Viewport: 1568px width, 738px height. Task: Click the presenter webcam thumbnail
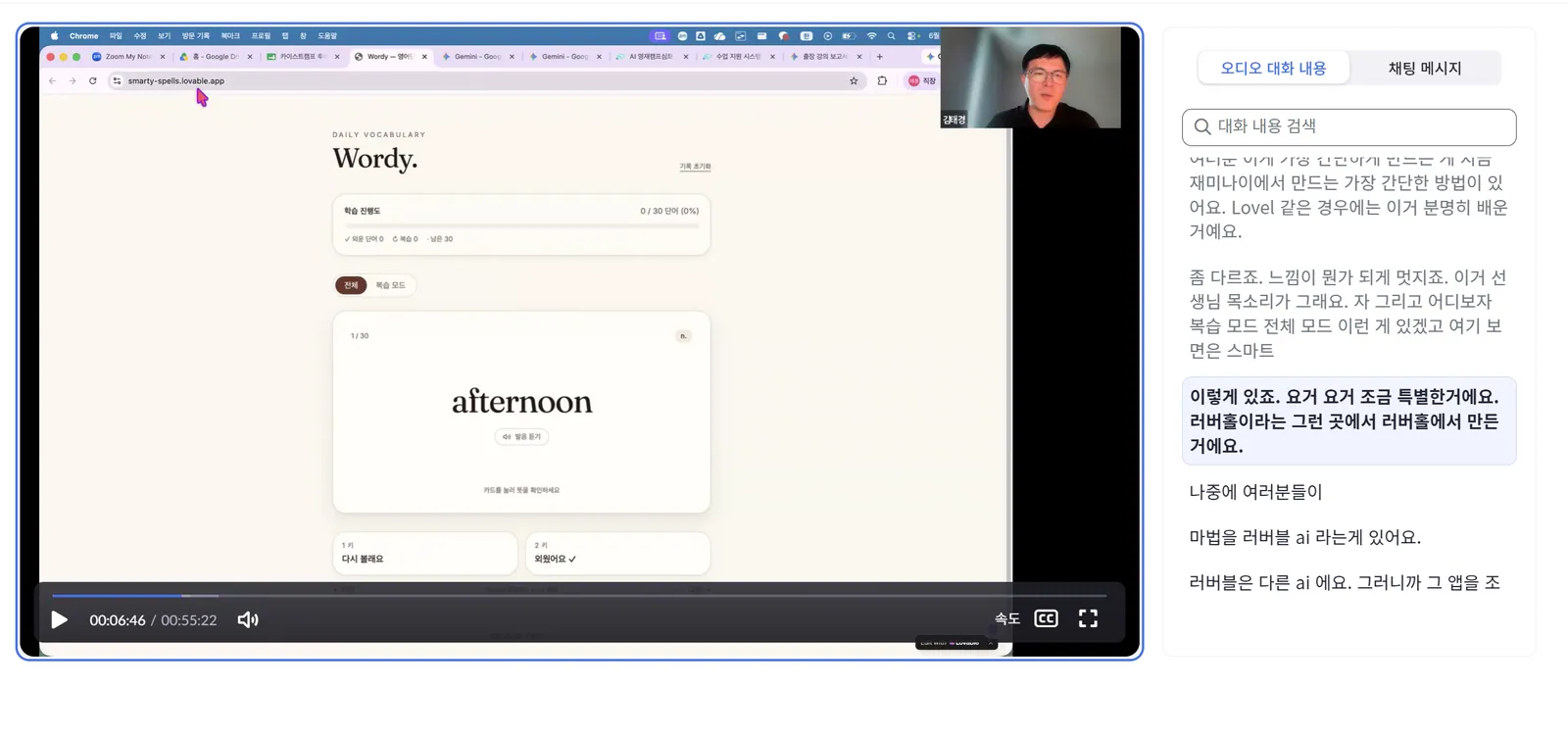1030,77
